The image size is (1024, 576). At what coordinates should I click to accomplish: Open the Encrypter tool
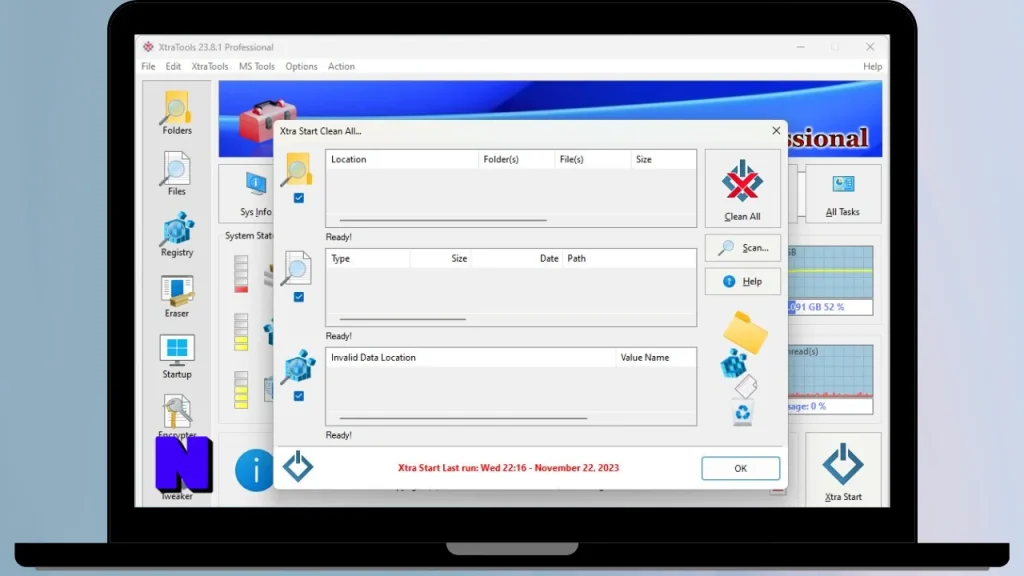[176, 415]
